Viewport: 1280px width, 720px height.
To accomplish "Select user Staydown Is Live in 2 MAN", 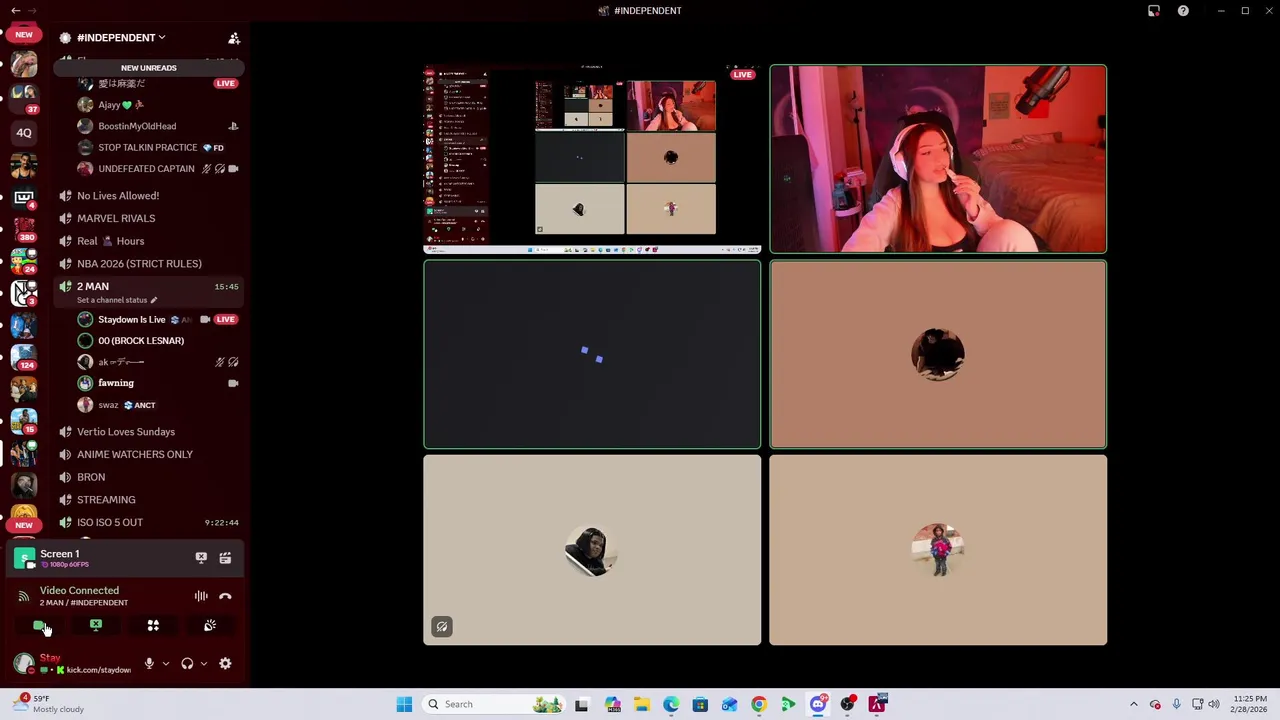I will 131,320.
